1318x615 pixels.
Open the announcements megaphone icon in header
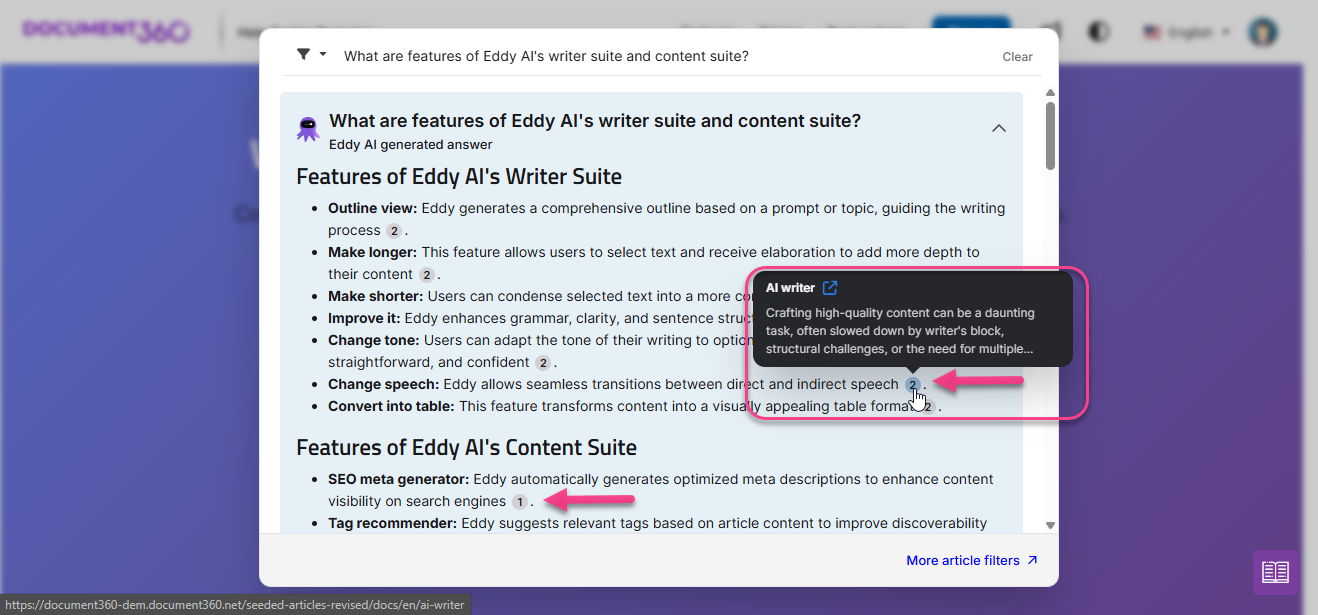point(1050,31)
